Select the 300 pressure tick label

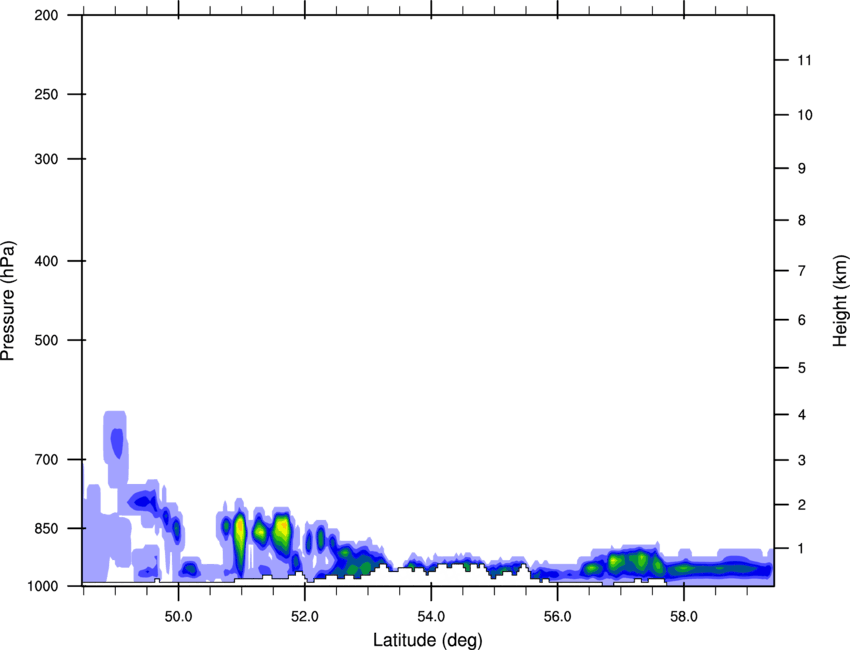[46, 159]
